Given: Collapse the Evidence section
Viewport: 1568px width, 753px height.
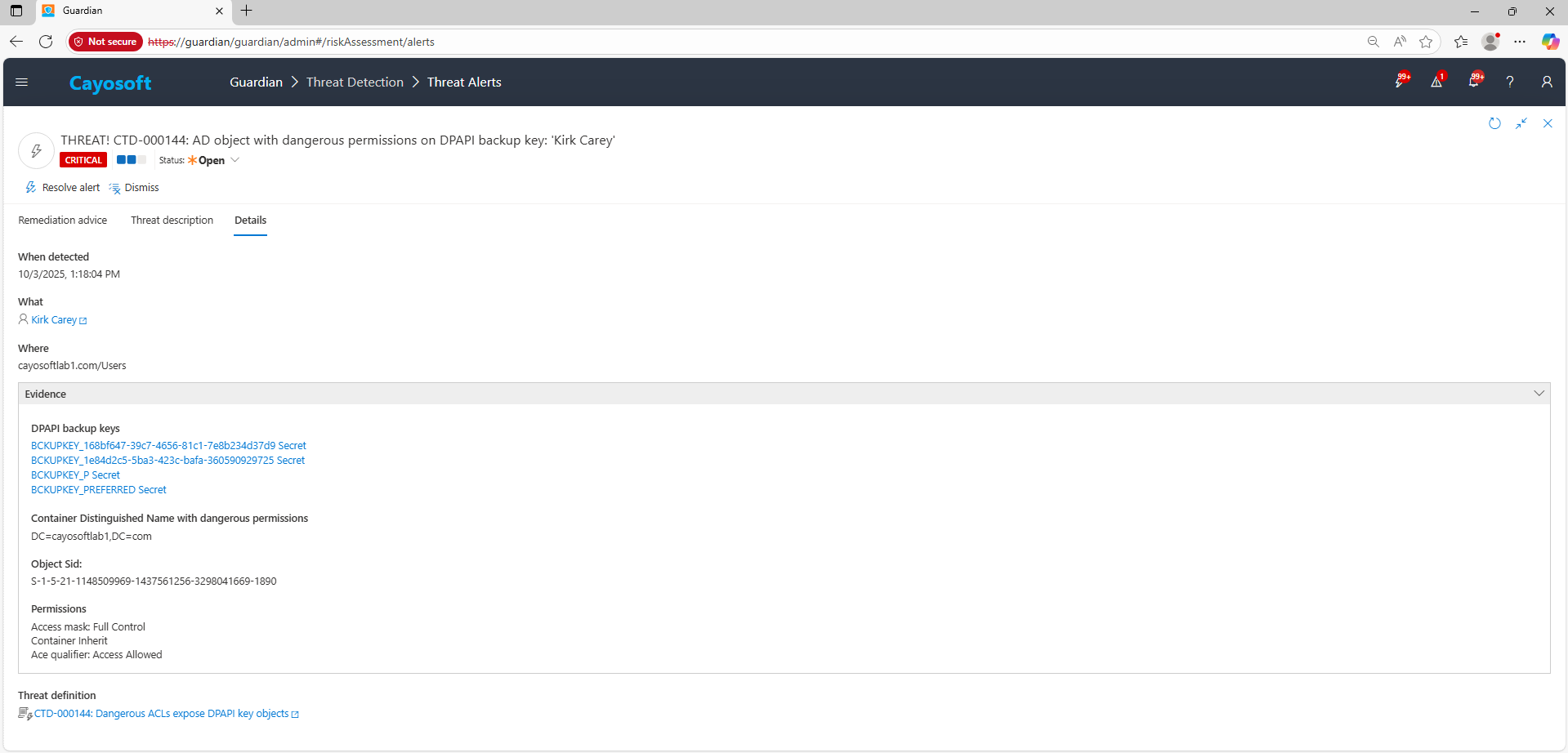Looking at the screenshot, I should (x=1539, y=394).
